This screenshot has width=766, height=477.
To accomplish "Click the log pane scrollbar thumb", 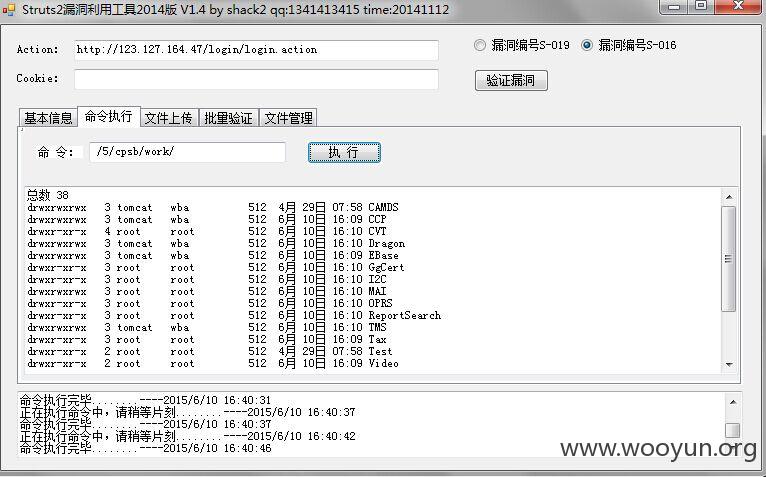I will 732,430.
